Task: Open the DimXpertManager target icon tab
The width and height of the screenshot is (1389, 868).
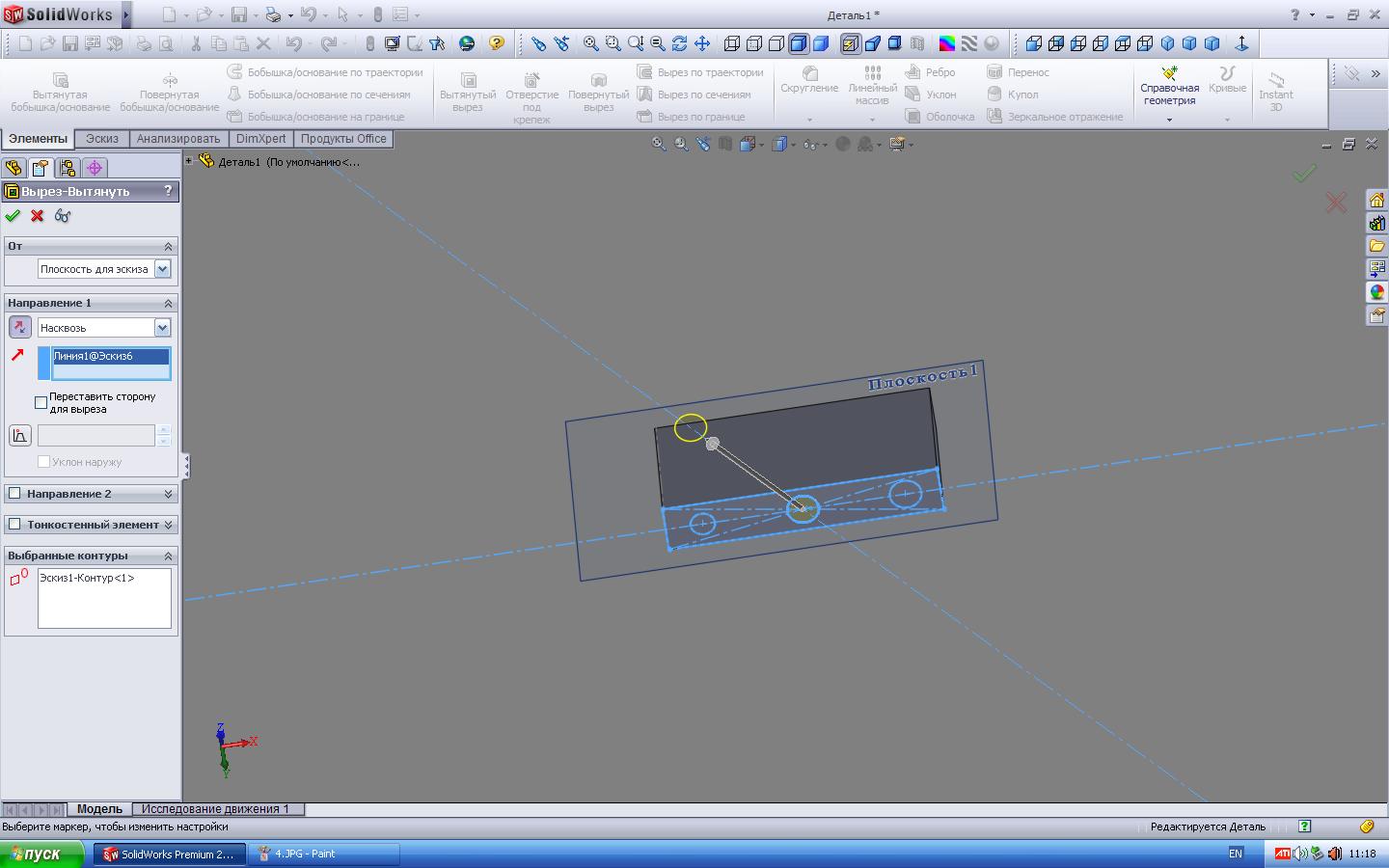Action: pos(95,168)
